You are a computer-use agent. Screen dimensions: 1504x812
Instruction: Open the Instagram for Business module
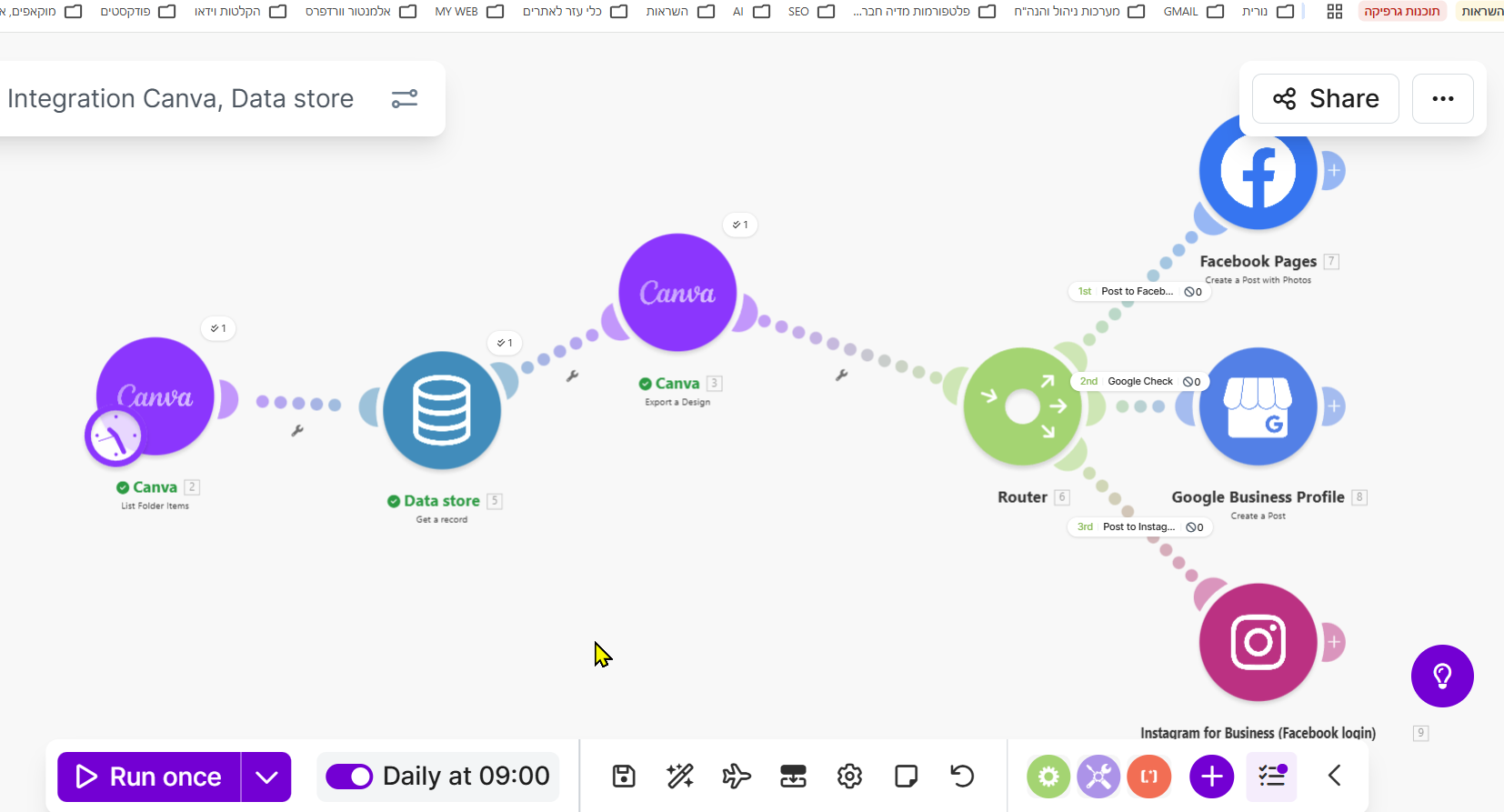1258,642
